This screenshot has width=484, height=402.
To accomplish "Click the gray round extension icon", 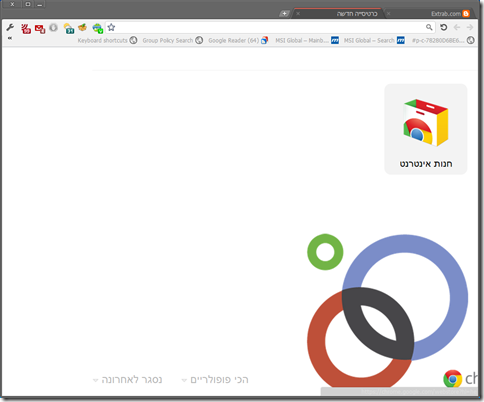I will pyautogui.click(x=53, y=28).
